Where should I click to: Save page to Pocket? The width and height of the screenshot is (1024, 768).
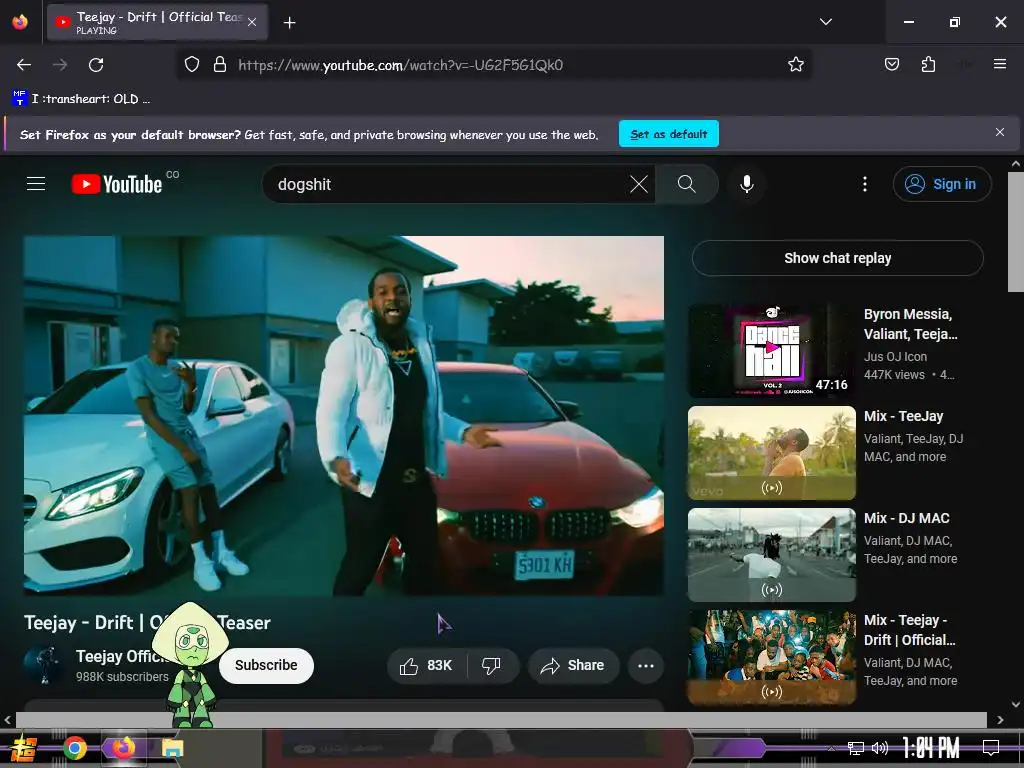coord(891,64)
